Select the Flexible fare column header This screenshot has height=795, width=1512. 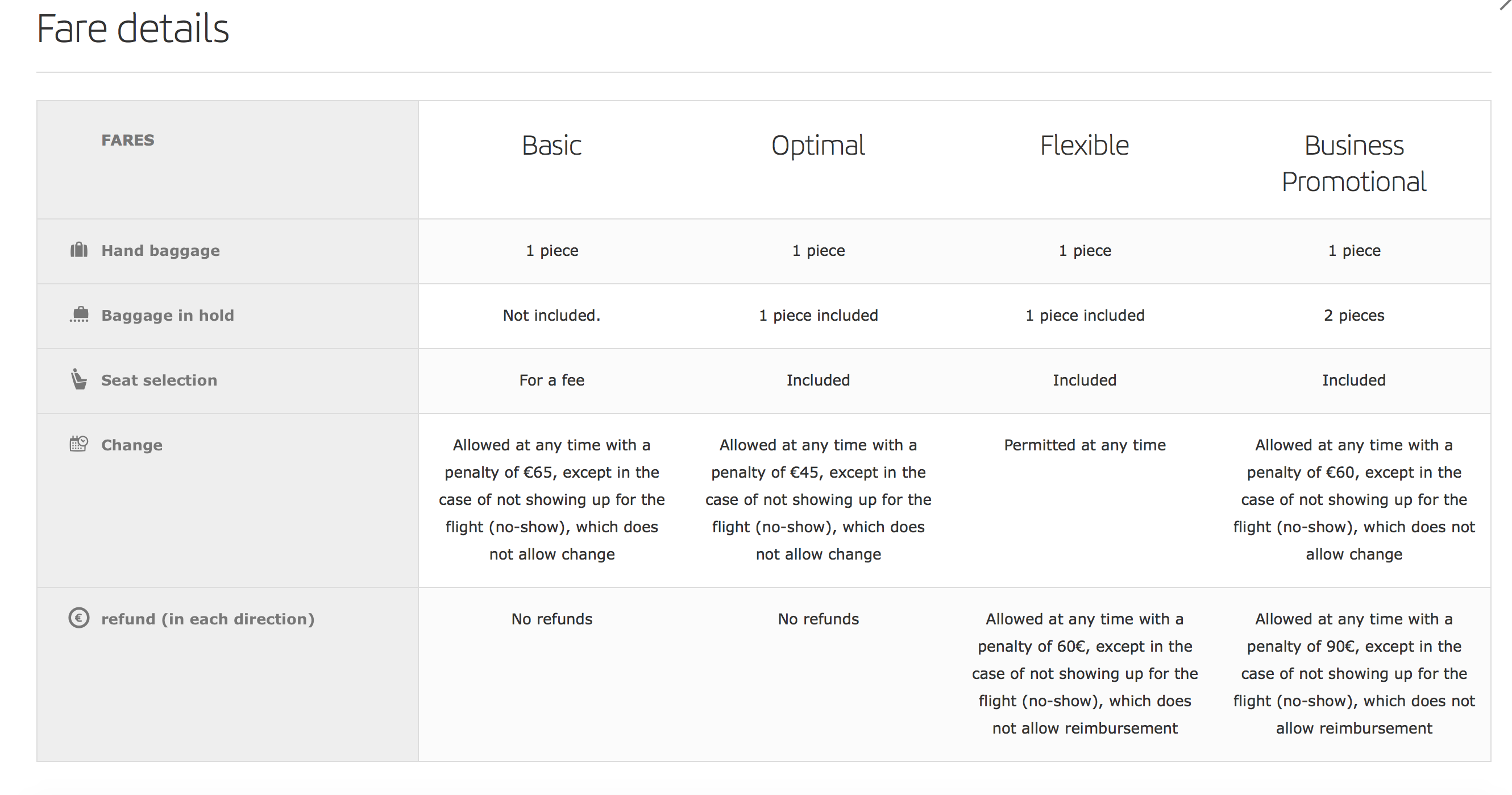click(x=1085, y=146)
